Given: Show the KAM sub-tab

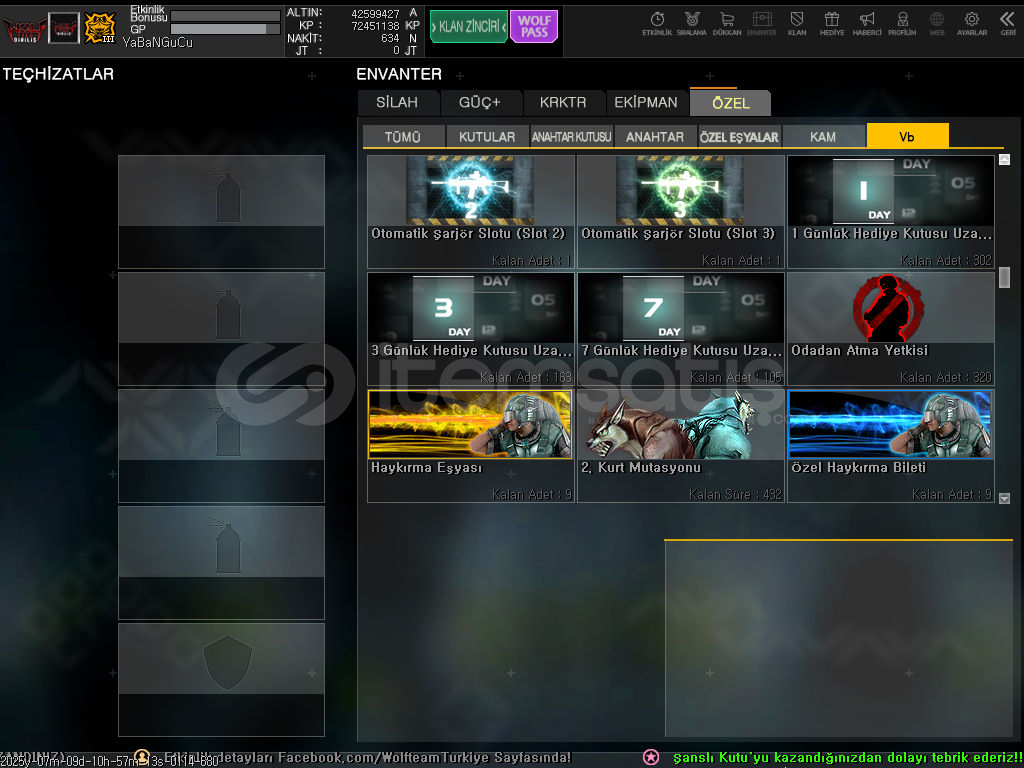Looking at the screenshot, I should (x=823, y=136).
